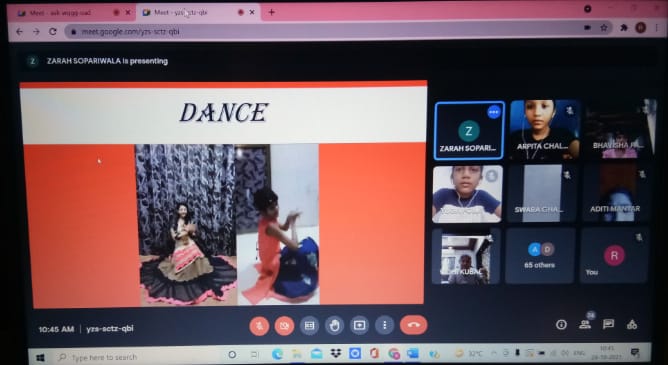
Task: Open the chat with everyone icon
Action: (608, 325)
